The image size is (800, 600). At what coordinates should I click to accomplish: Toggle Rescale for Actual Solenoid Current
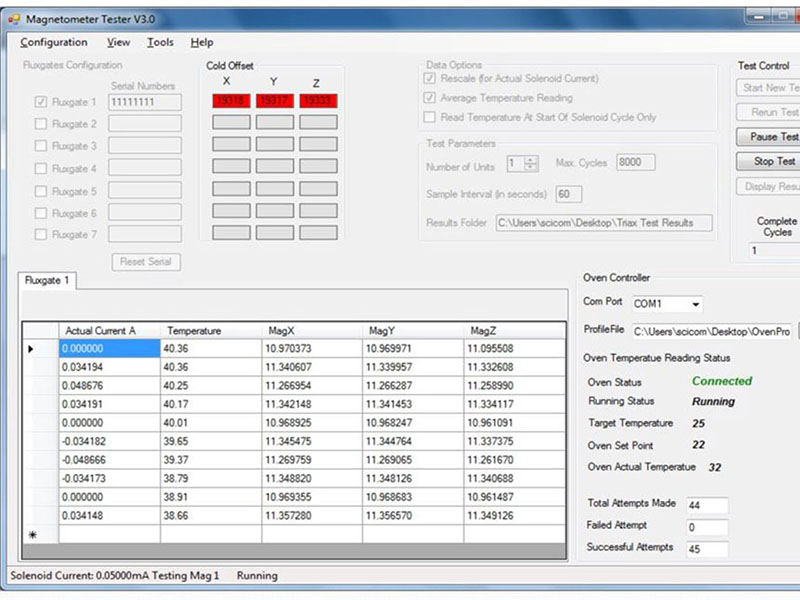[430, 79]
